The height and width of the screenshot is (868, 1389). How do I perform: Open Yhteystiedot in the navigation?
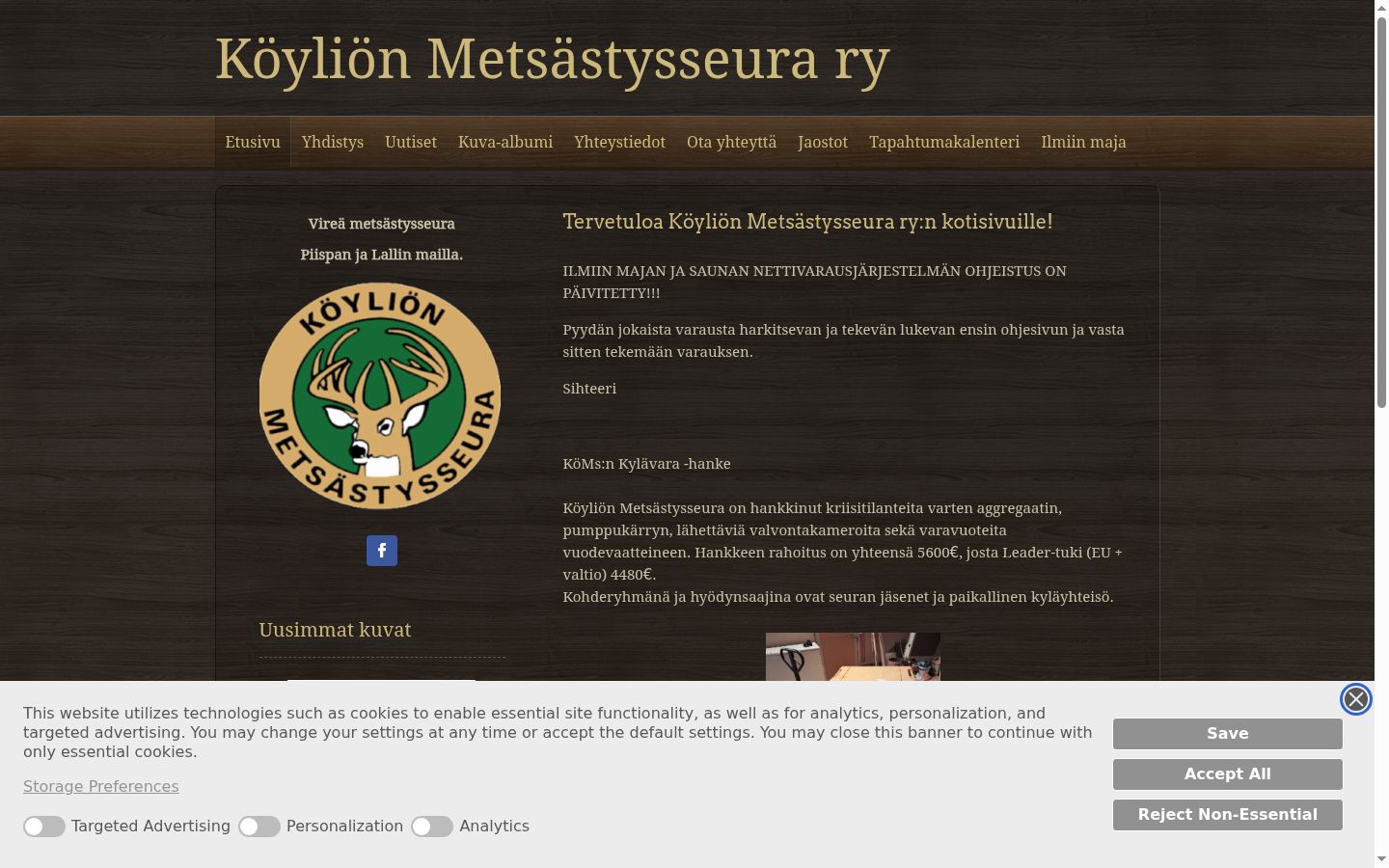click(620, 142)
